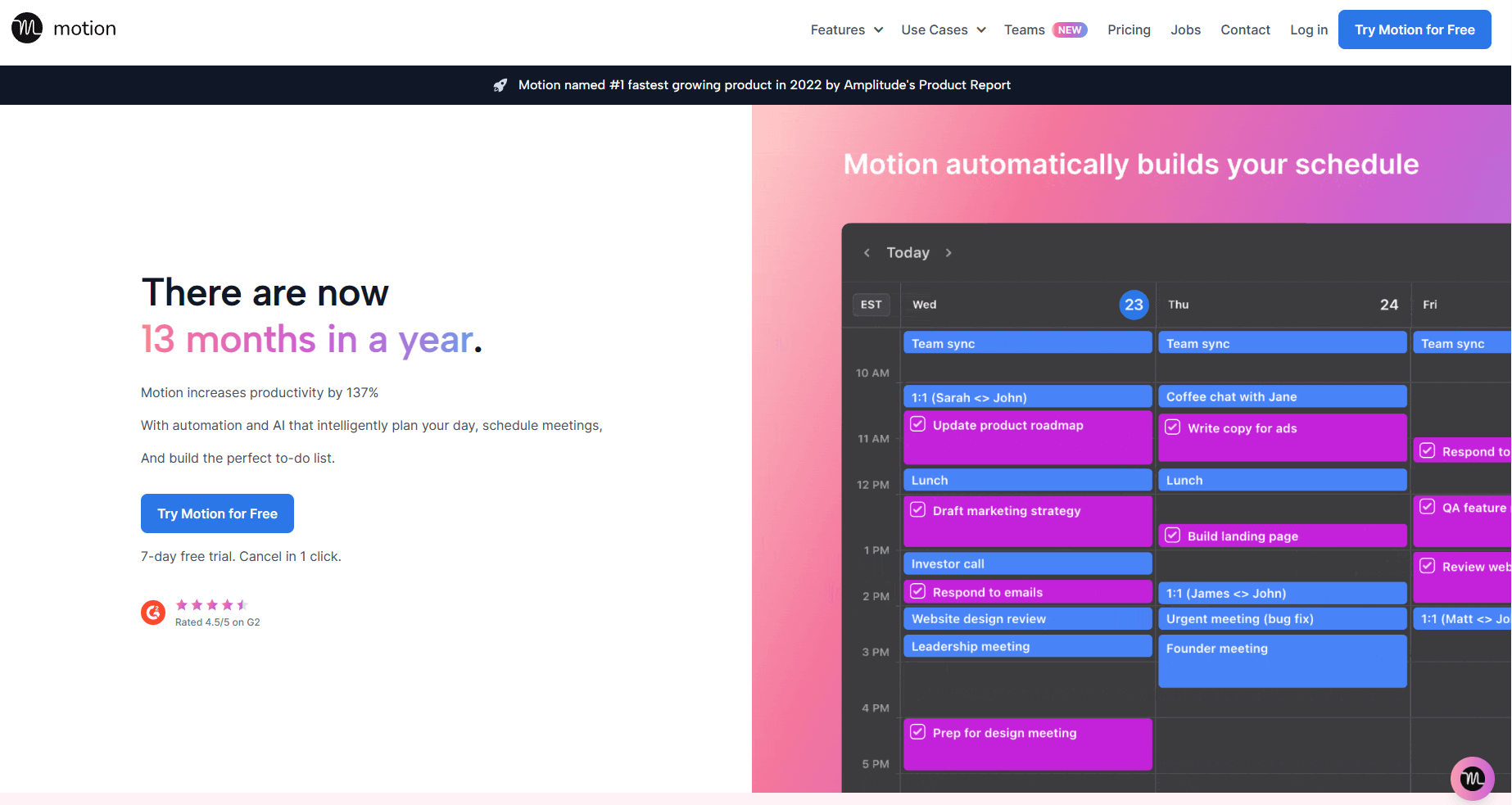
Task: Click the Investor call calendar event
Action: (x=1027, y=563)
